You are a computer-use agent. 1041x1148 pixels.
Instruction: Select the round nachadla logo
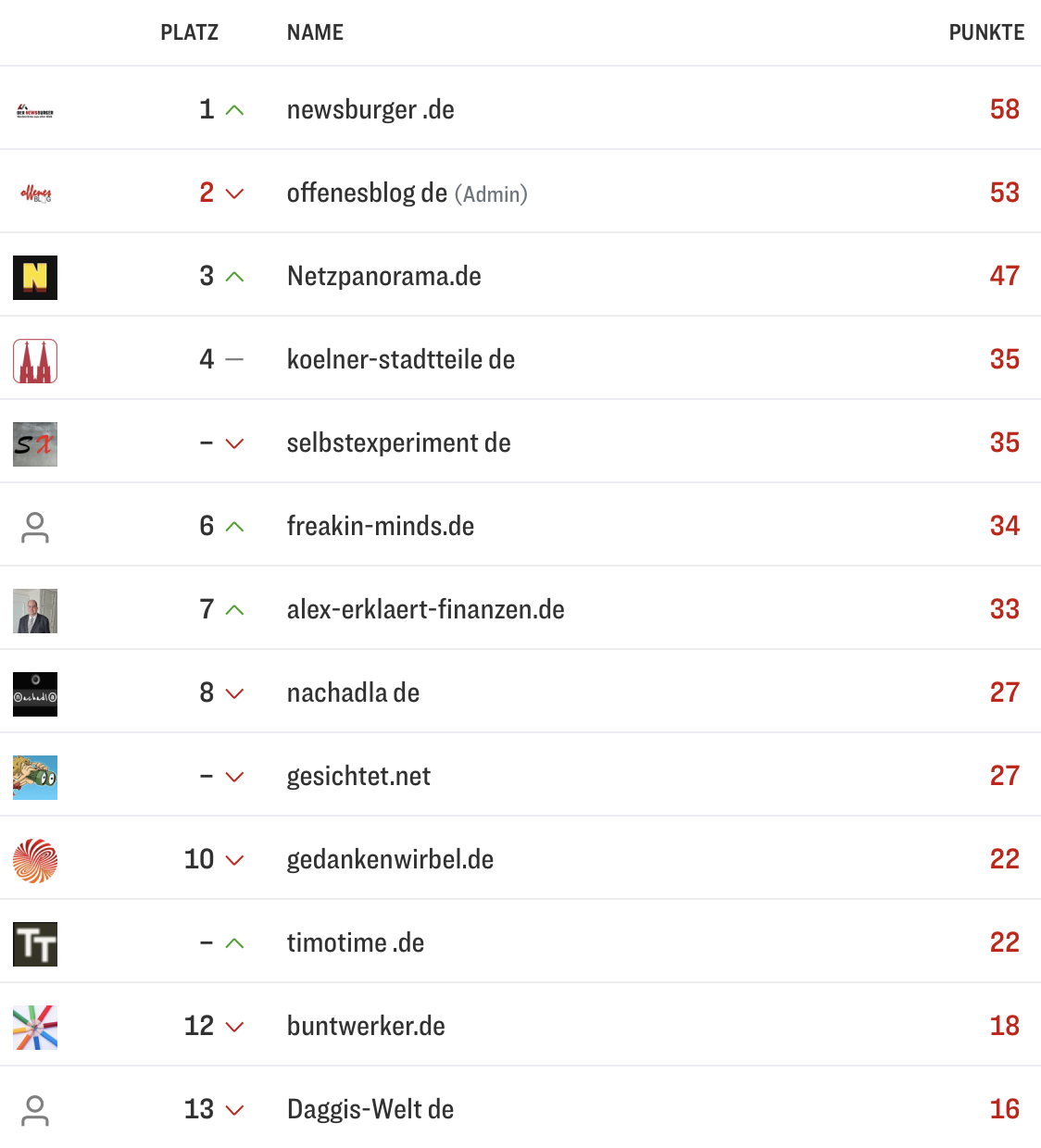34,693
